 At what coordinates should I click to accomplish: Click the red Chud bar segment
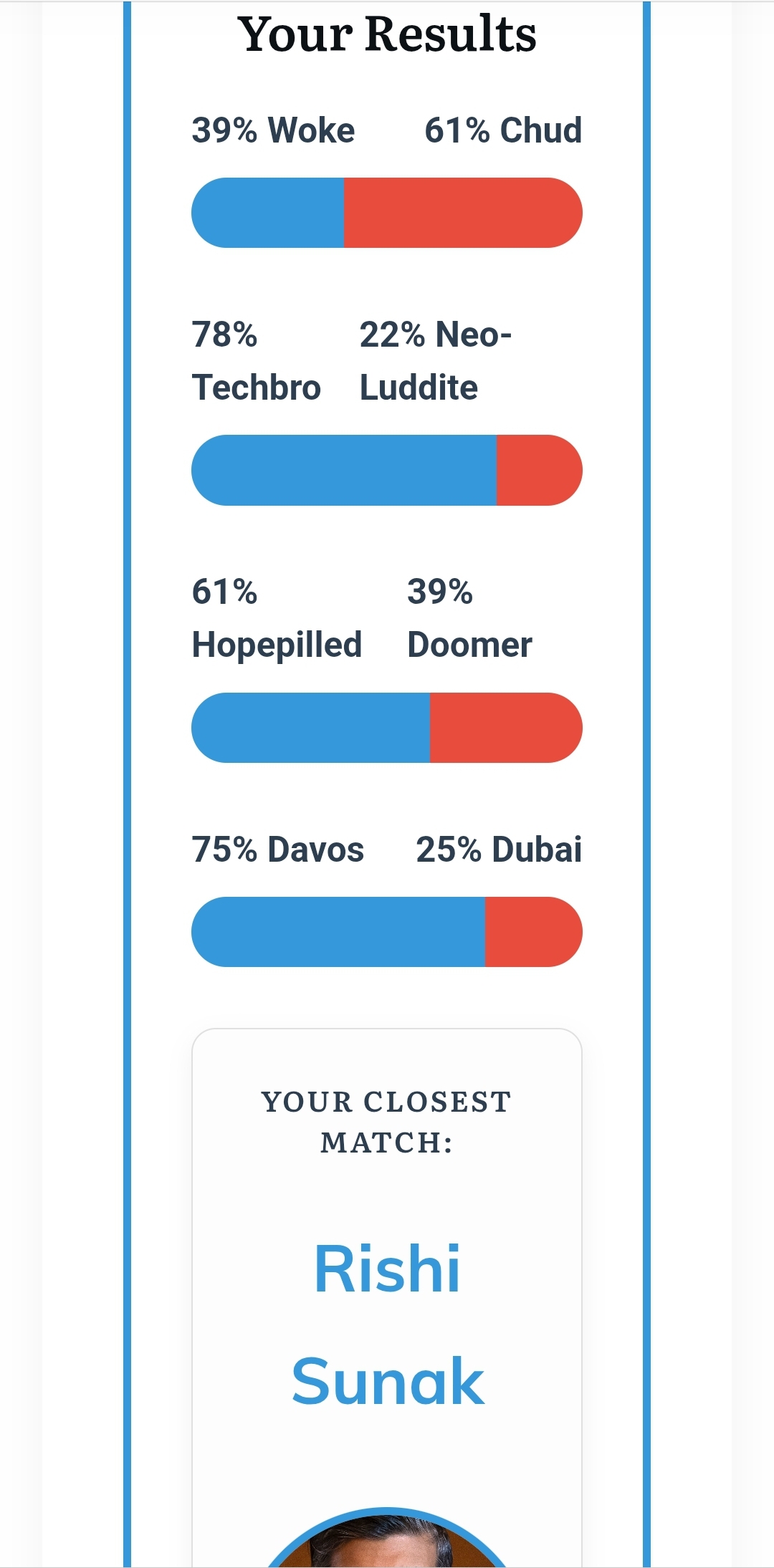(463, 213)
